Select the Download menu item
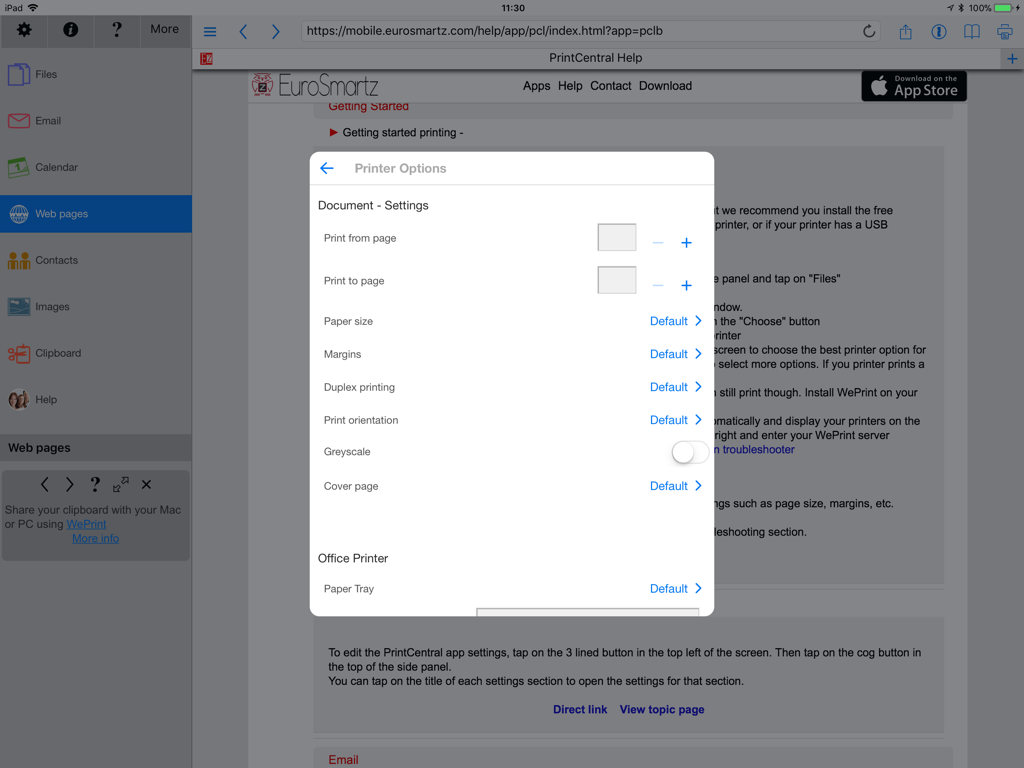 pos(664,86)
